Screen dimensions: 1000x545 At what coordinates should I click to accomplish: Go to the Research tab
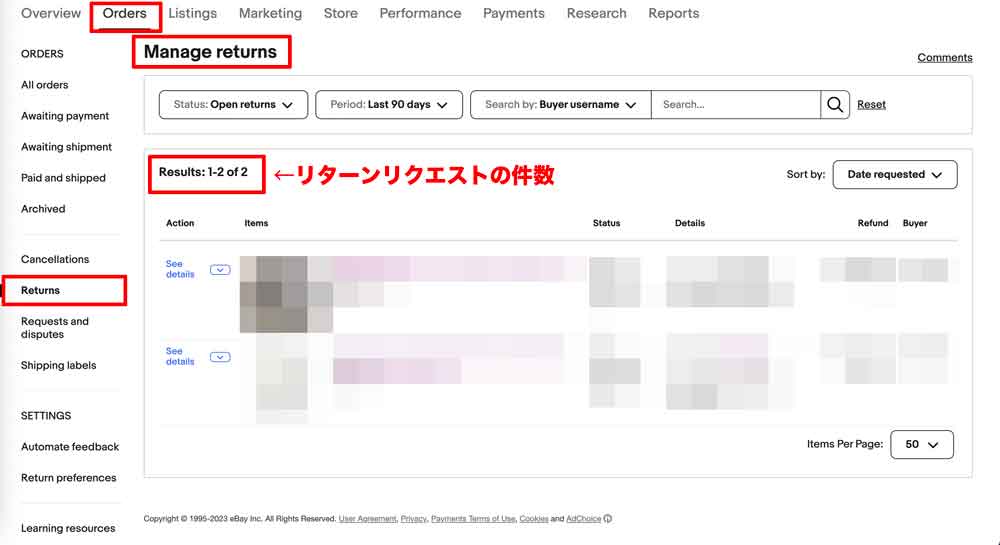pyautogui.click(x=597, y=13)
